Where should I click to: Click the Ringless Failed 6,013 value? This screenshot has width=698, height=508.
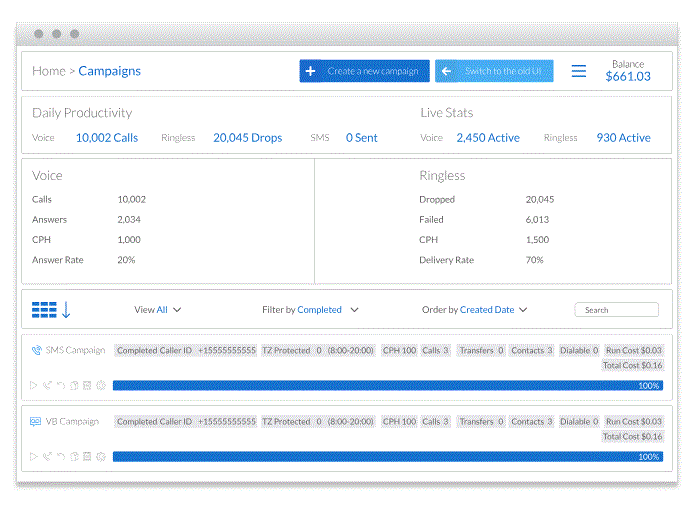(537, 220)
